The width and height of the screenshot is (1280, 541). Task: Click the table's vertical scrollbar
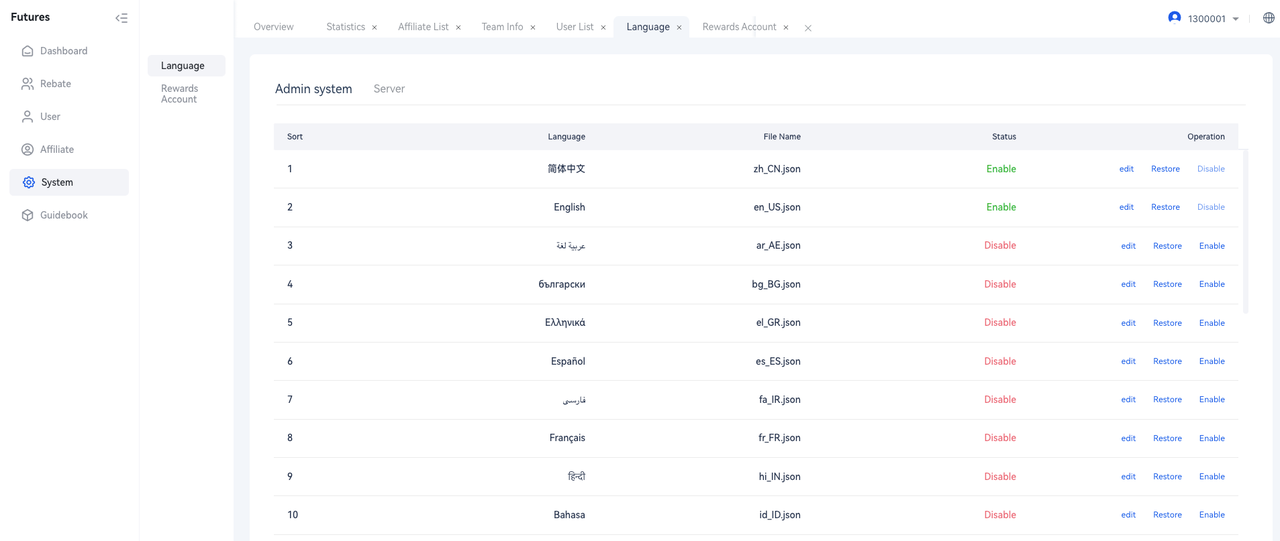point(1245,232)
